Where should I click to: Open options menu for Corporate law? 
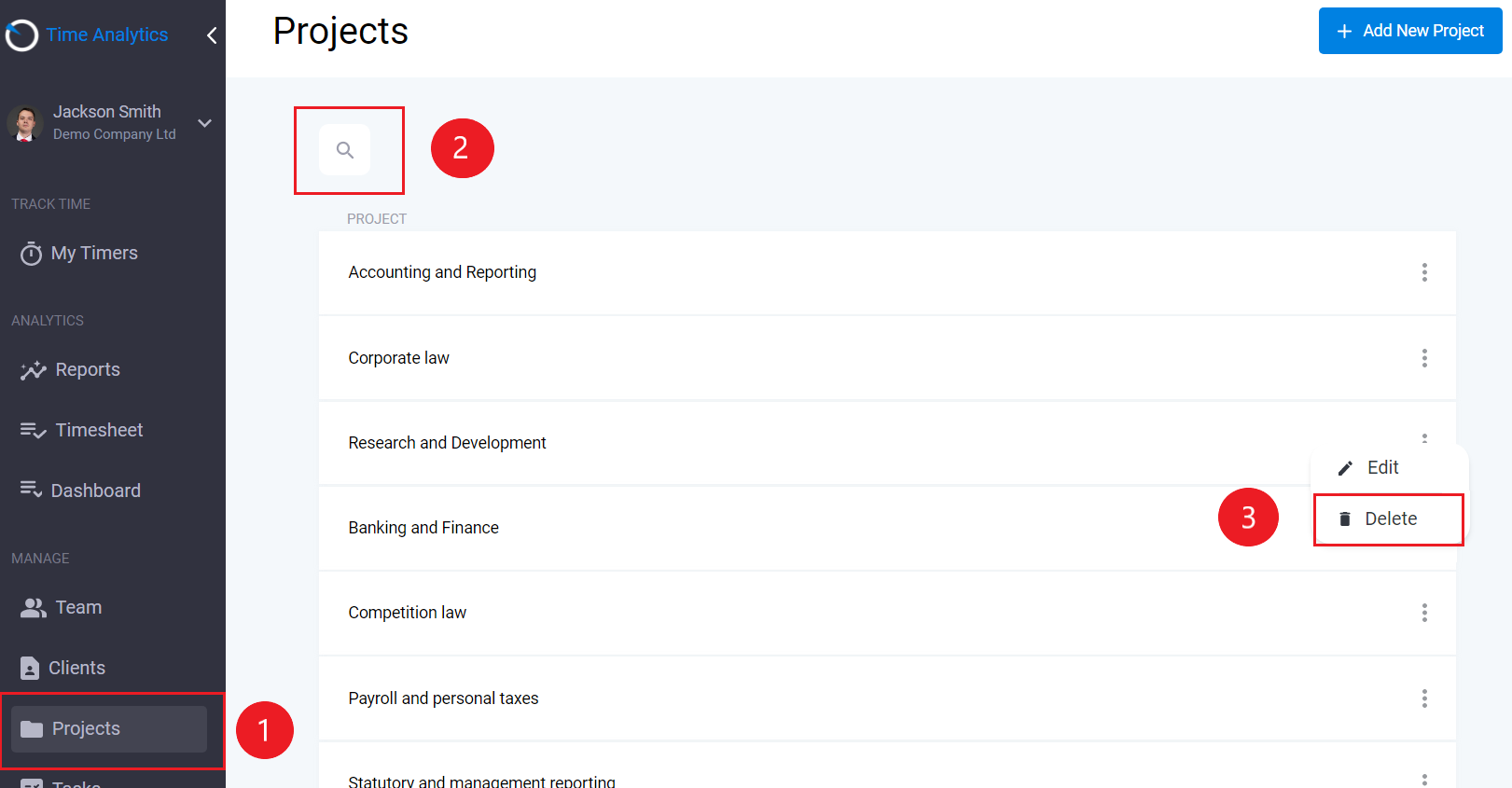point(1424,358)
